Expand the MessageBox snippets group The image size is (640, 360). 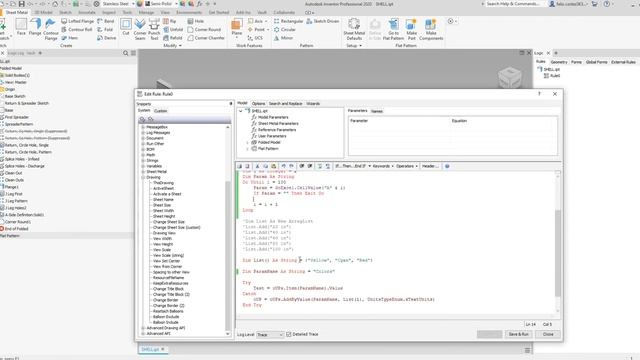click(143, 127)
